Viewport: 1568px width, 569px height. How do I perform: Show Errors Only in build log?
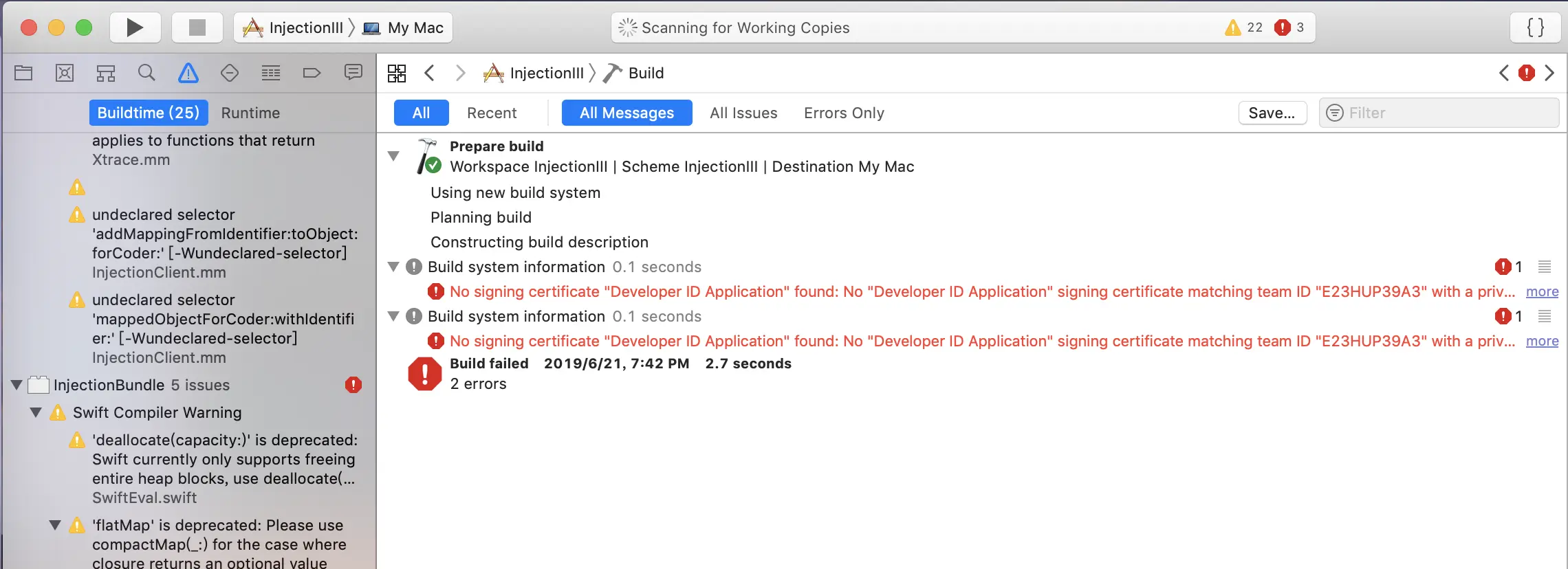(844, 113)
